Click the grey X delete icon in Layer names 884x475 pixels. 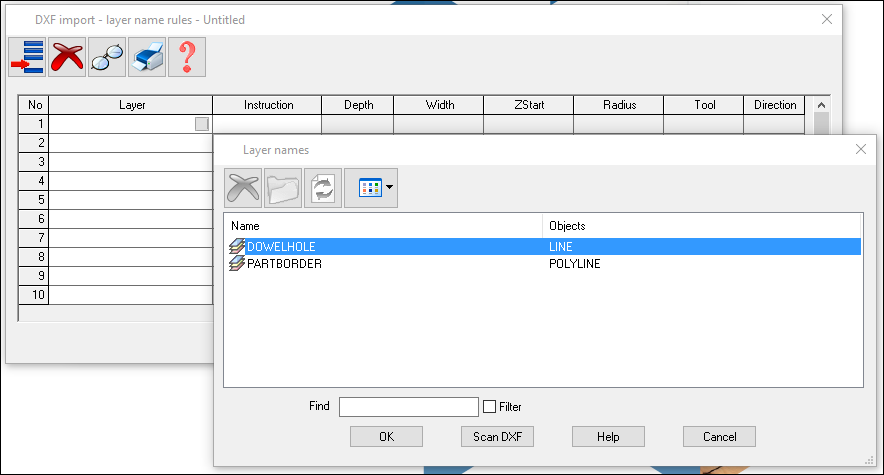pyautogui.click(x=243, y=188)
